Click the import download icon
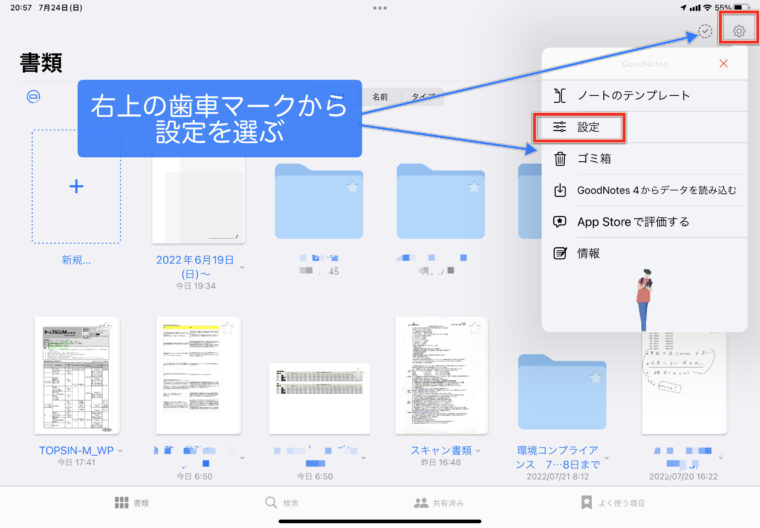This screenshot has height=528, width=760. point(560,190)
